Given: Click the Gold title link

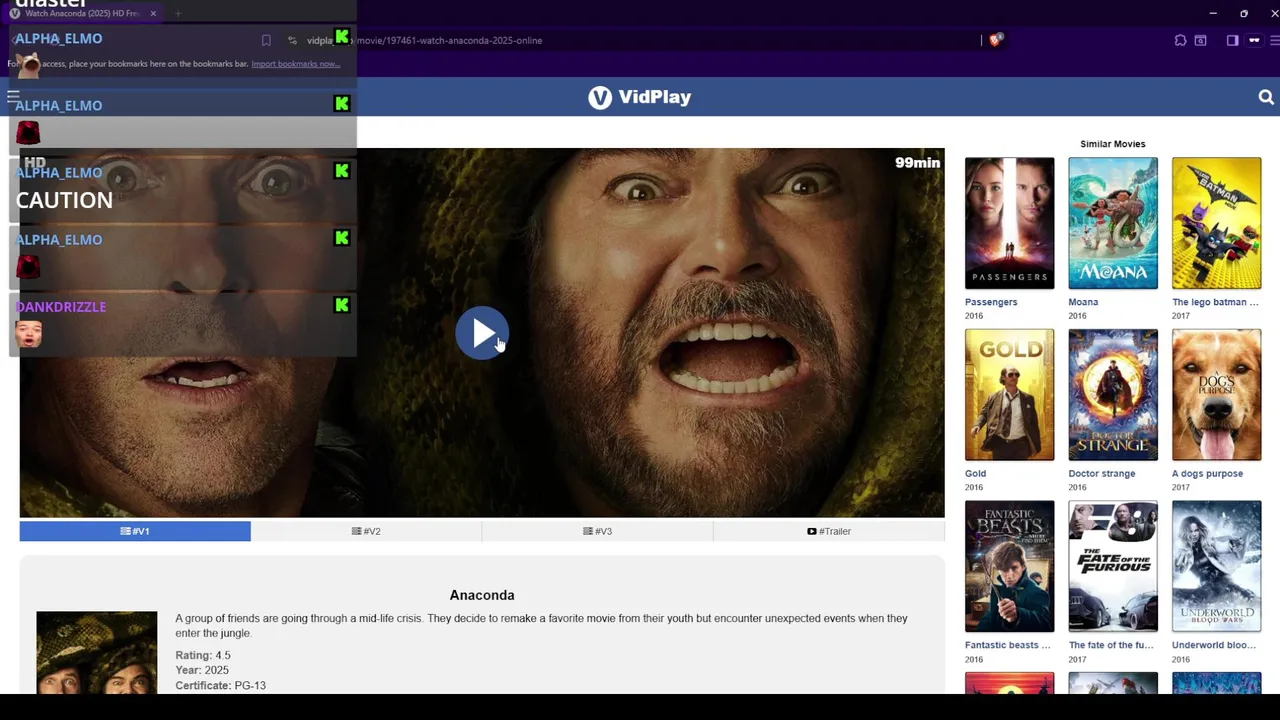Looking at the screenshot, I should 975,474.
